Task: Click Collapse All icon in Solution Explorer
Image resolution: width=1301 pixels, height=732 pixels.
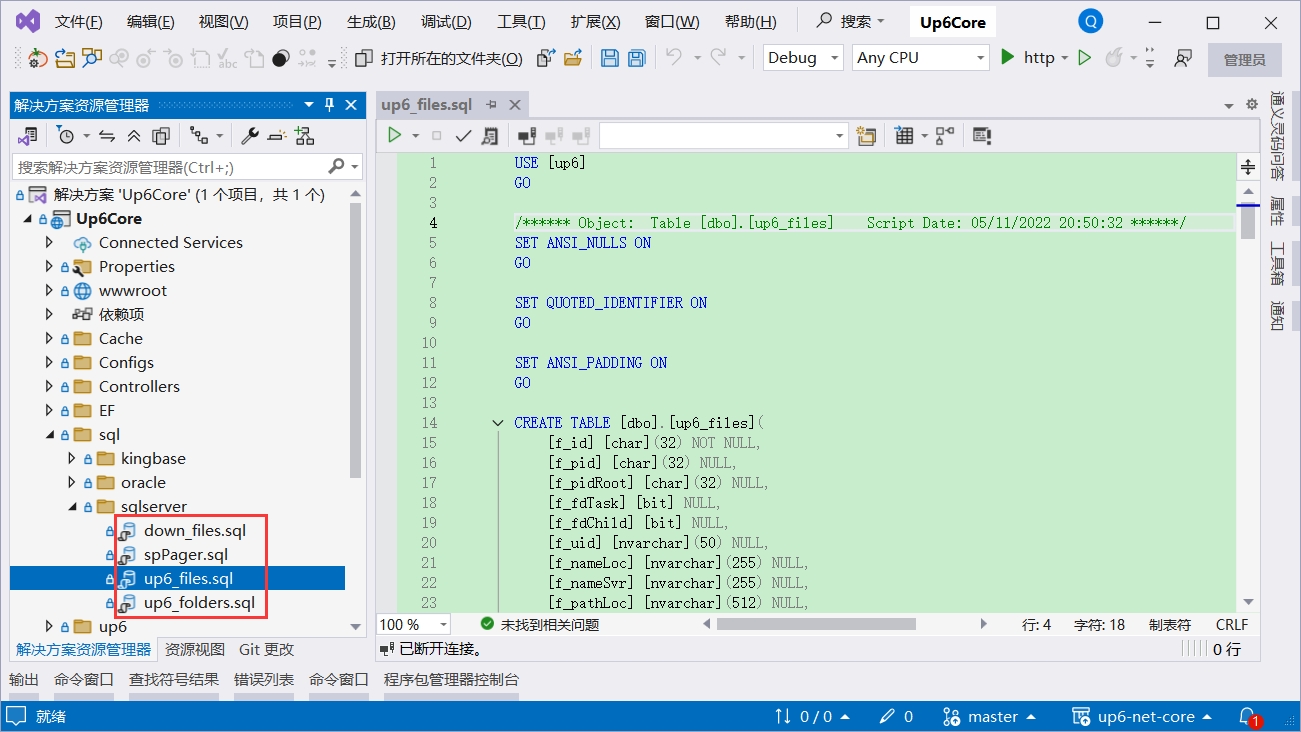Action: pyautogui.click(x=134, y=135)
